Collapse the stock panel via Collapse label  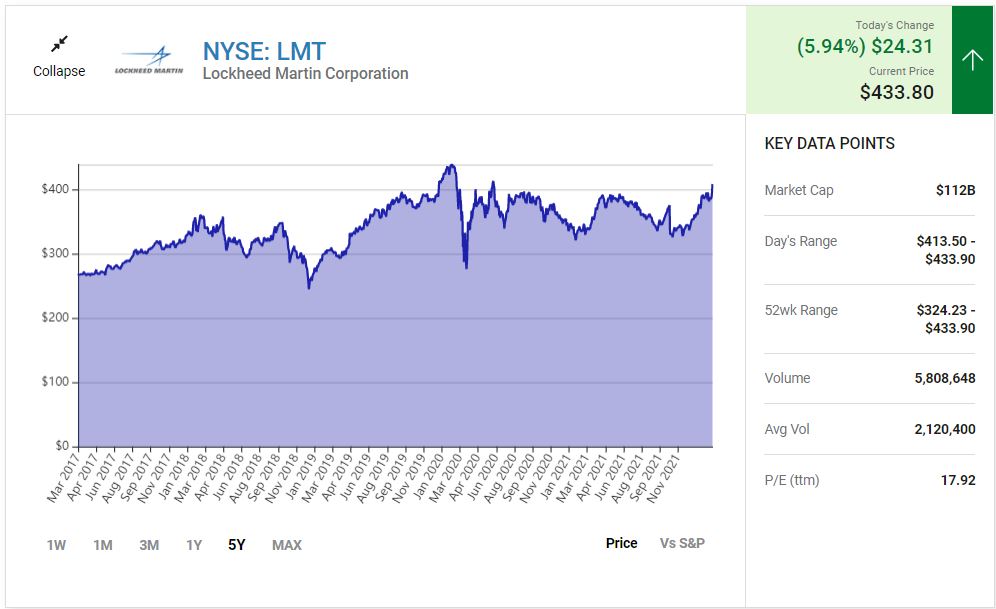click(x=59, y=71)
